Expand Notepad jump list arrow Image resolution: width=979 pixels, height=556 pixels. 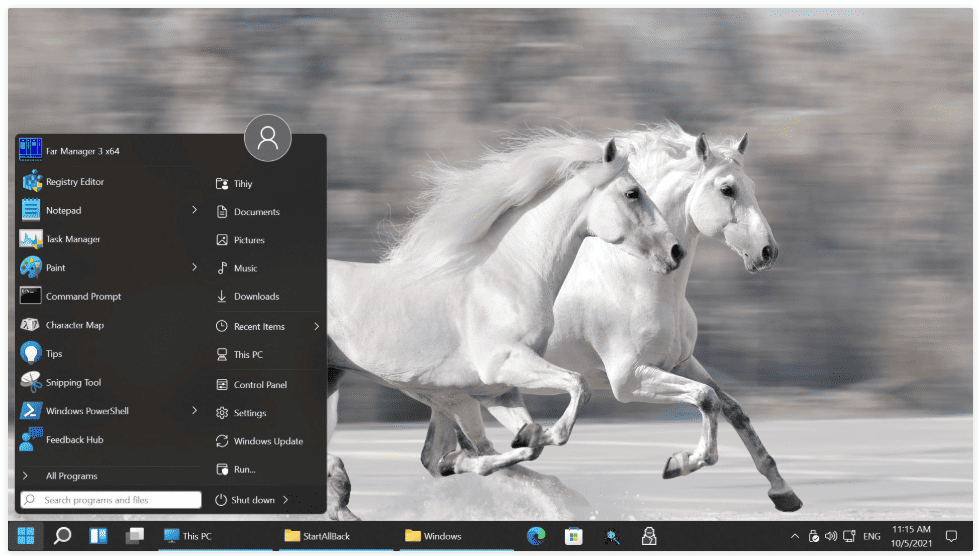point(194,210)
